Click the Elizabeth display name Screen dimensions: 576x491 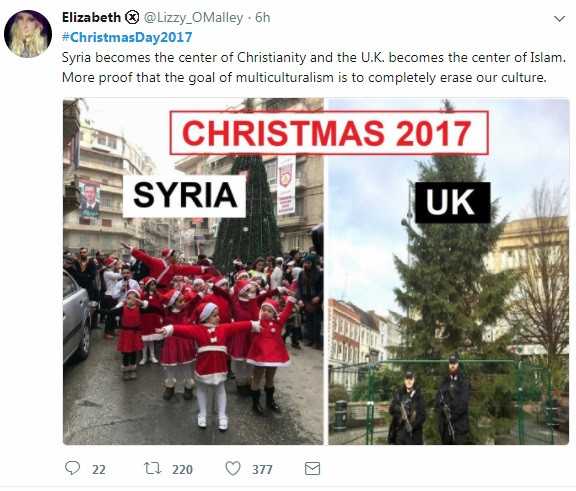coord(91,17)
